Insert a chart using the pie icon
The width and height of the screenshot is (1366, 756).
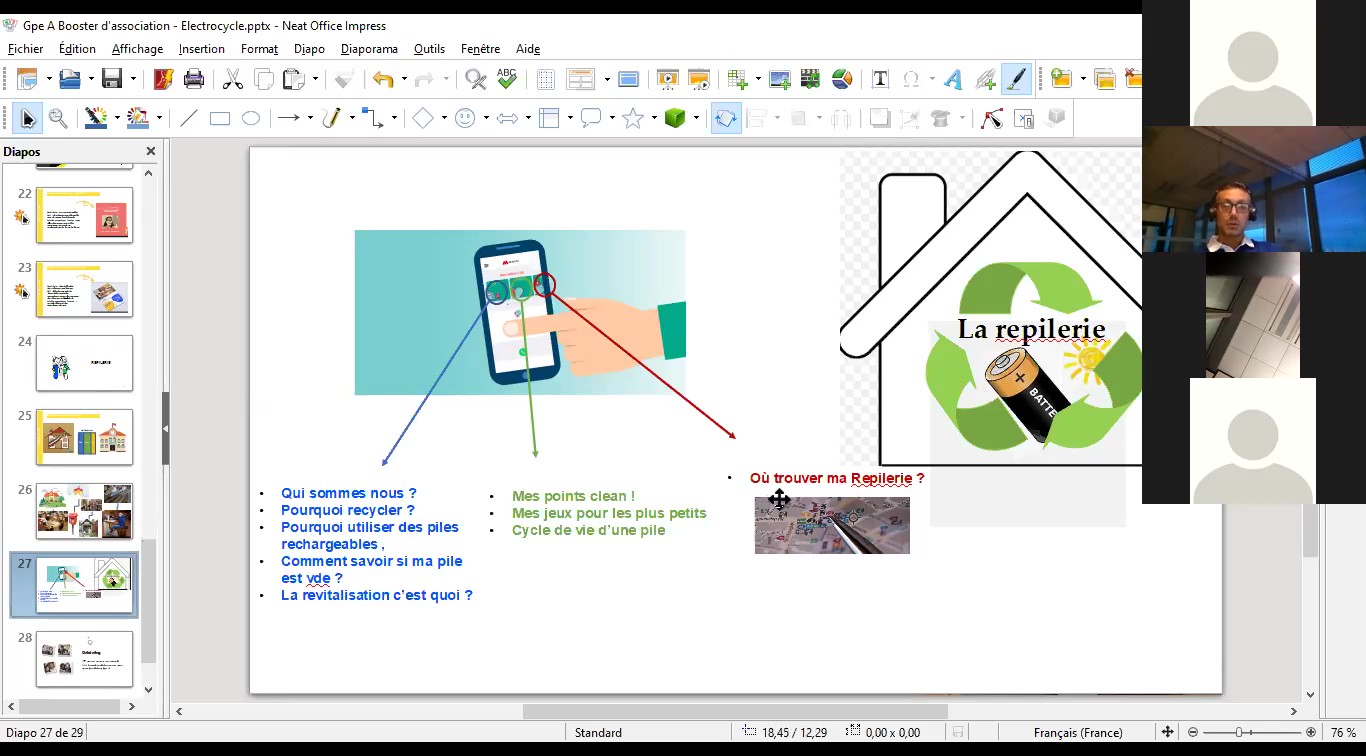[842, 79]
